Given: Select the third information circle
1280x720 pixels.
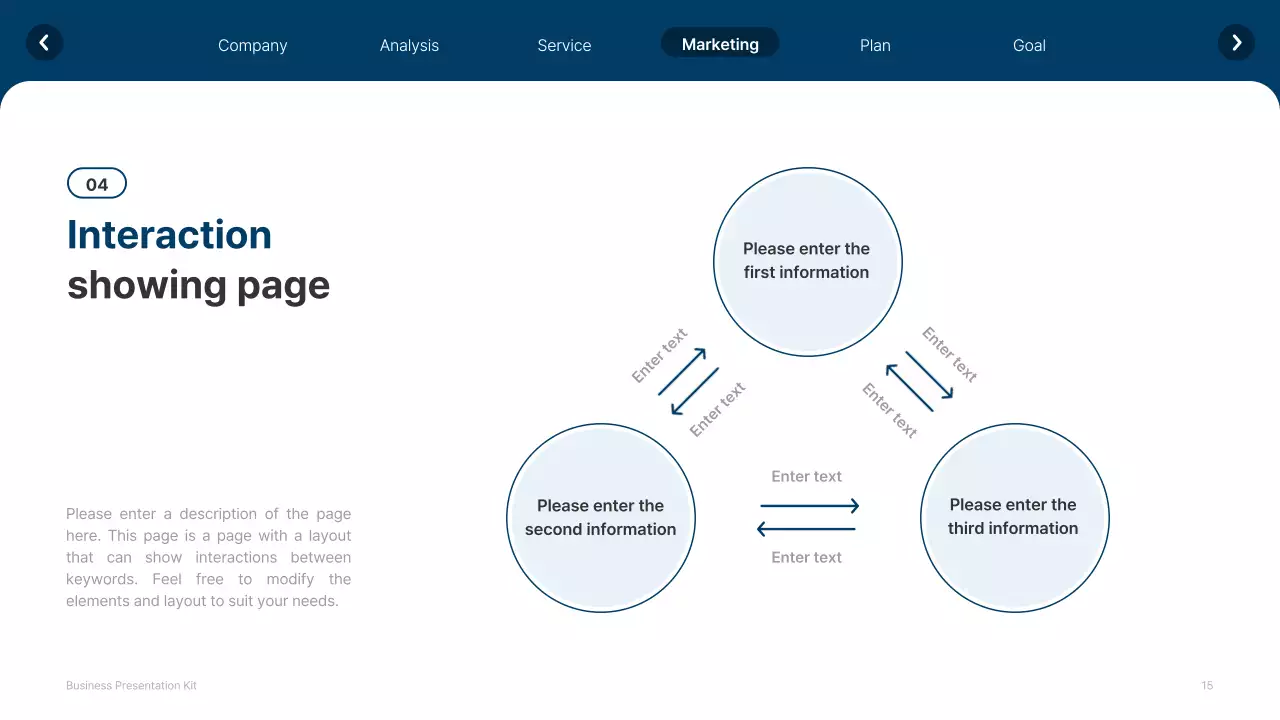Looking at the screenshot, I should click(x=1014, y=518).
